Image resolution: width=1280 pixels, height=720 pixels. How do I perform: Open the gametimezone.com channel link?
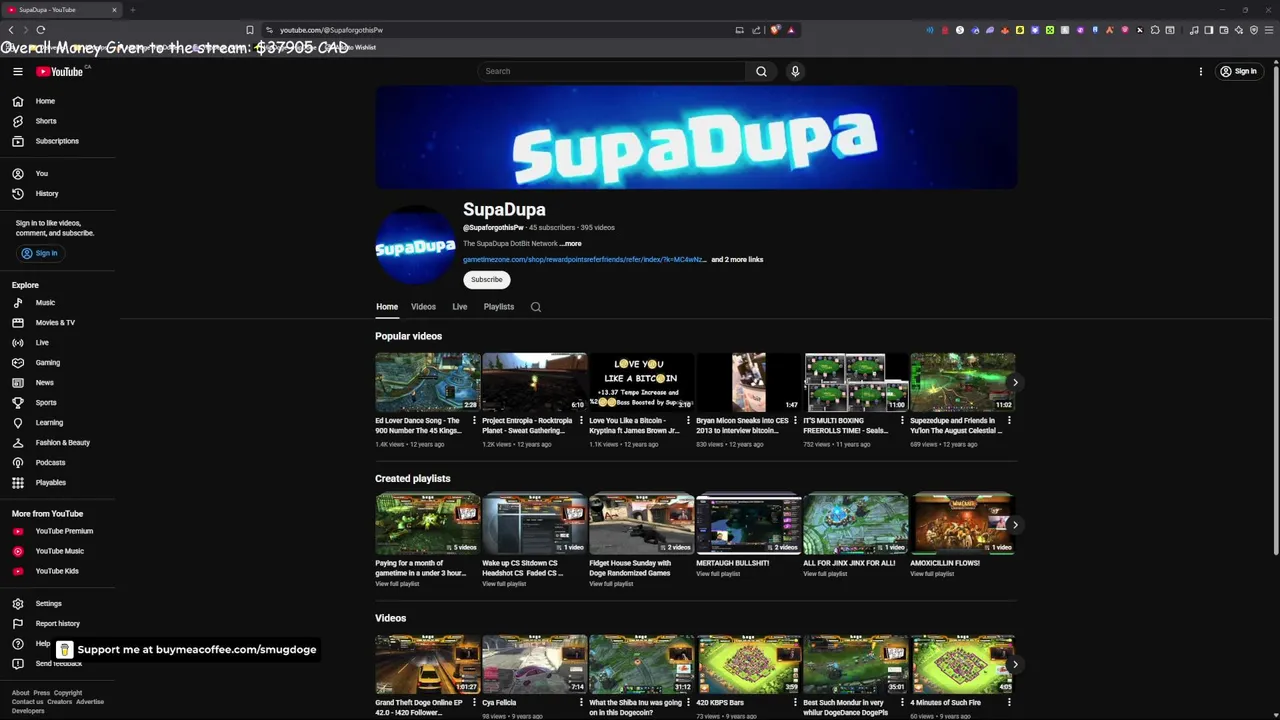coord(585,260)
